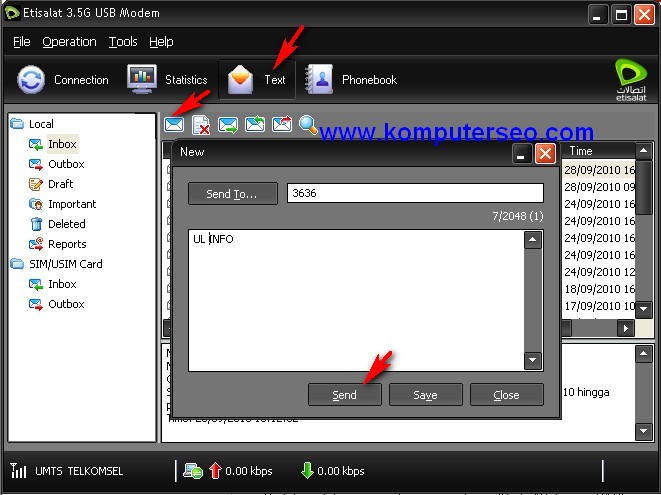Viewport: 661px width, 495px height.
Task: Select message row dated 18/09/2010 16
Action: point(599,289)
